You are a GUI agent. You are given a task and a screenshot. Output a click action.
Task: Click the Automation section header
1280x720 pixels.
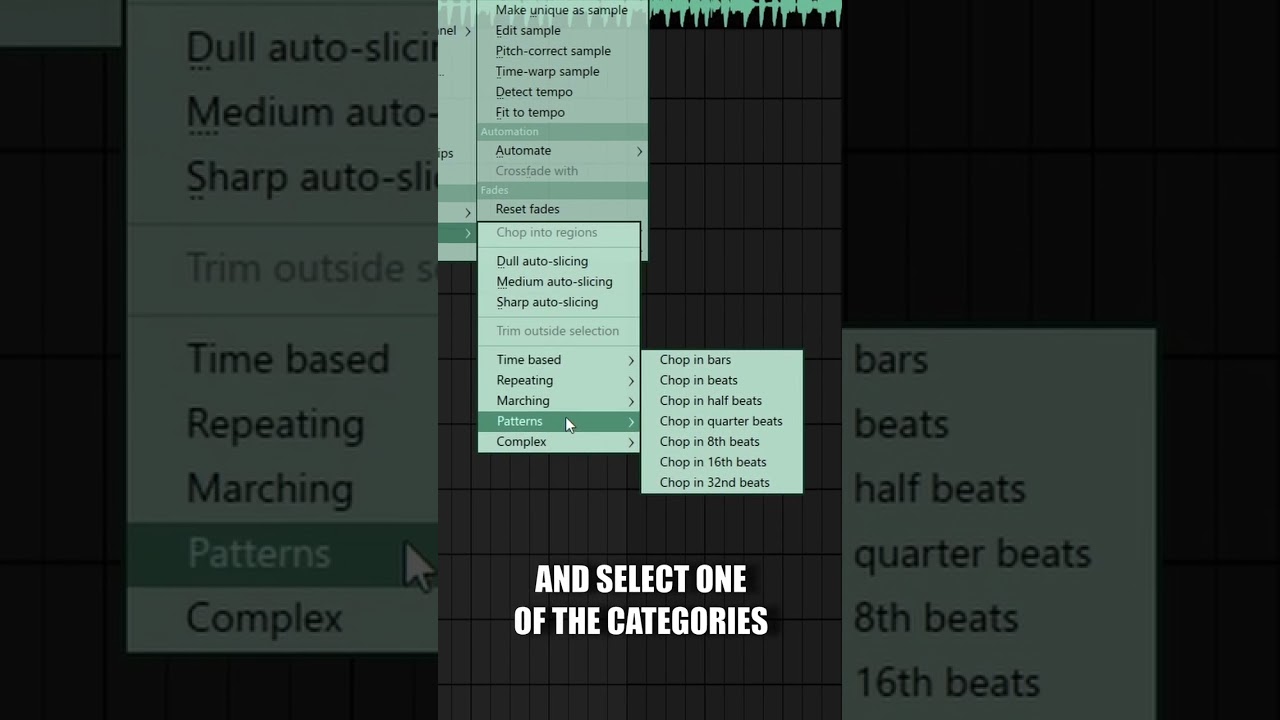click(562, 132)
